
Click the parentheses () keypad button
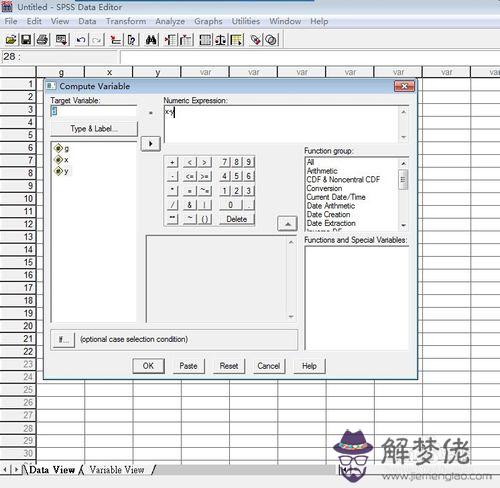coord(205,219)
